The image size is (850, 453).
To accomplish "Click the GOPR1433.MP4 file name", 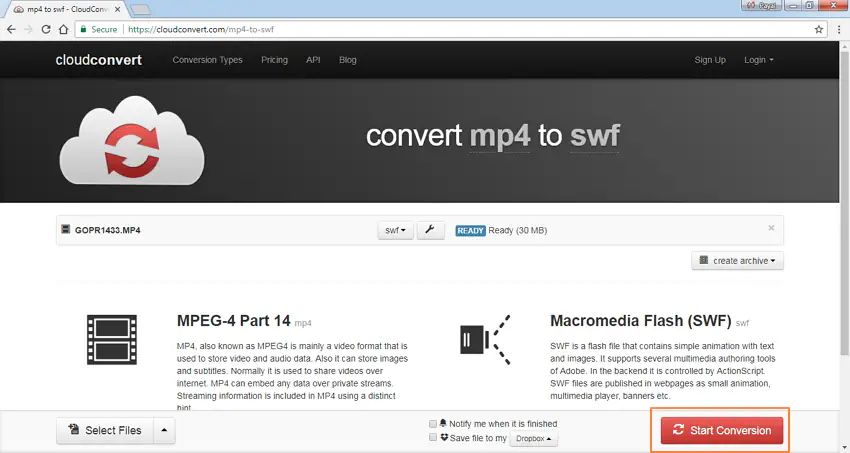I will (107, 230).
